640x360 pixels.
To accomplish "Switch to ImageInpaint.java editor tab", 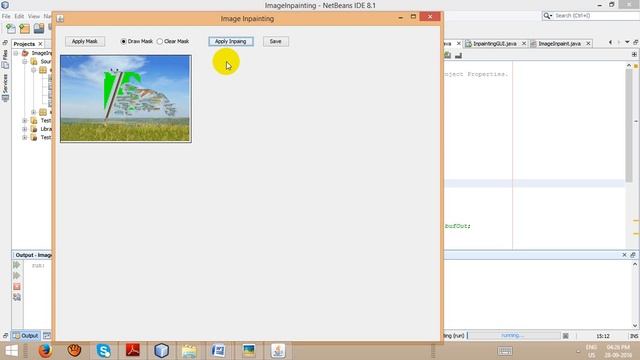I will pos(559,43).
